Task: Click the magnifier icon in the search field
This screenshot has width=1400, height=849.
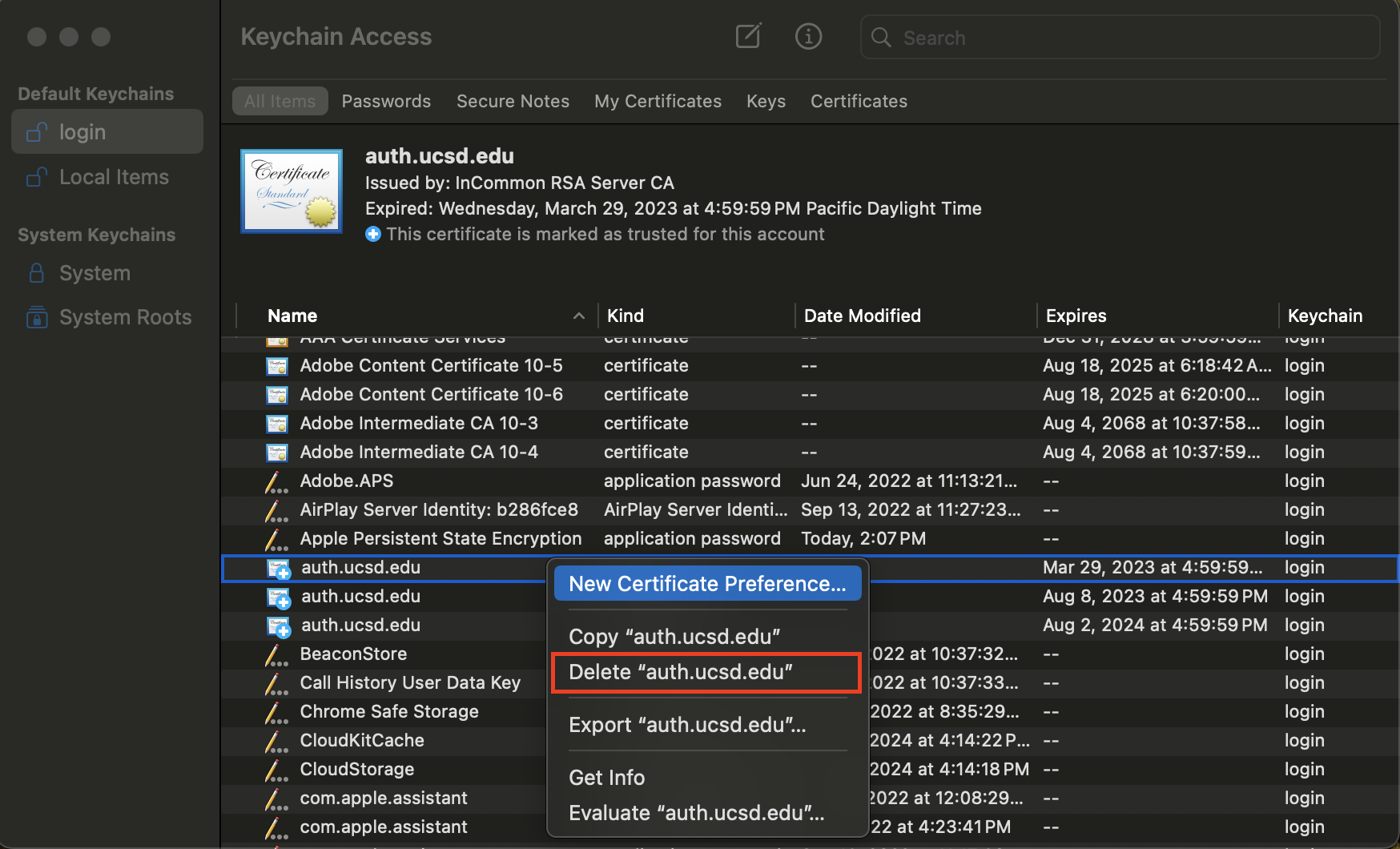Action: 879,38
